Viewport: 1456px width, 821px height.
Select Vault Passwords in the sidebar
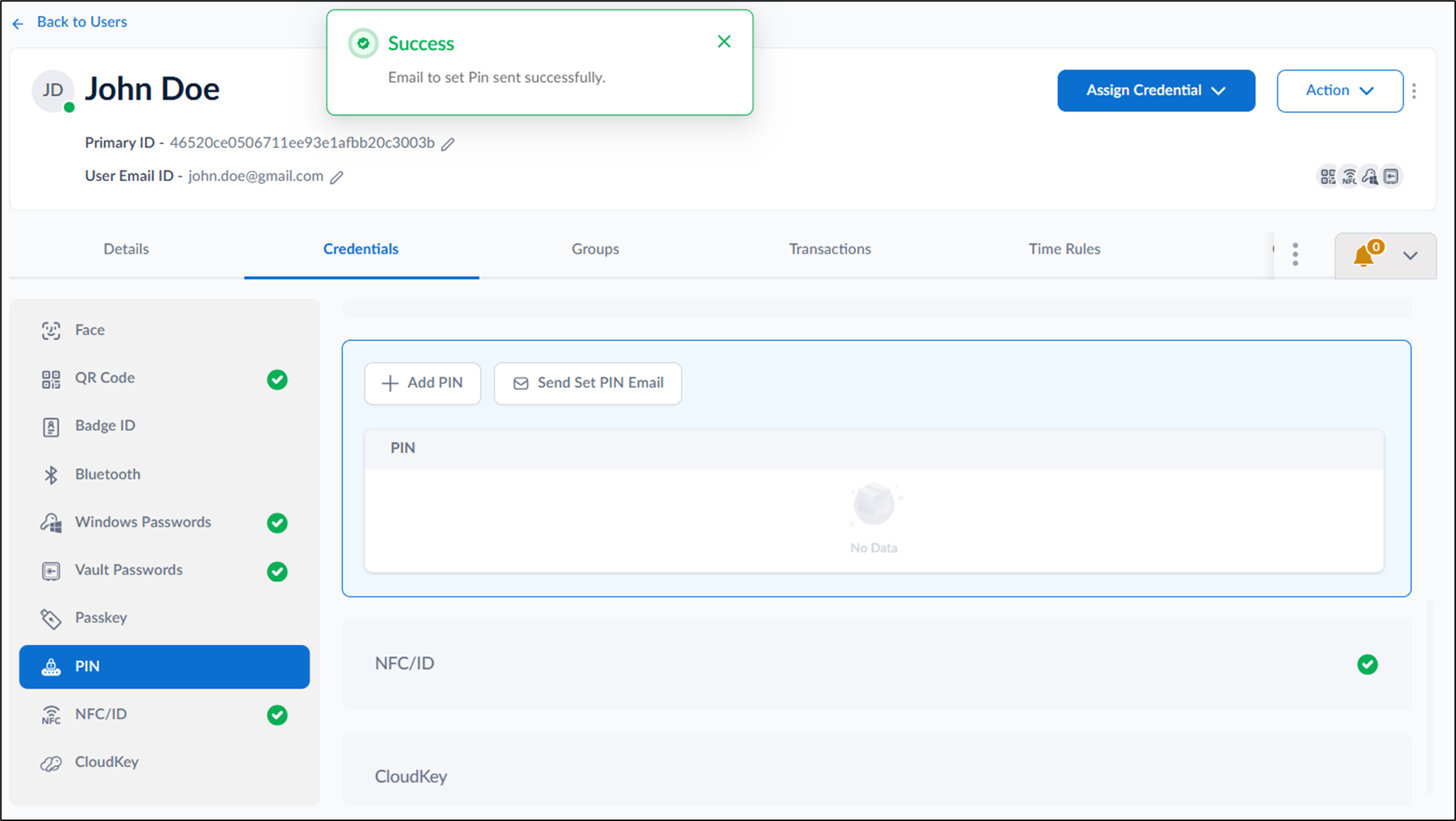click(164, 570)
